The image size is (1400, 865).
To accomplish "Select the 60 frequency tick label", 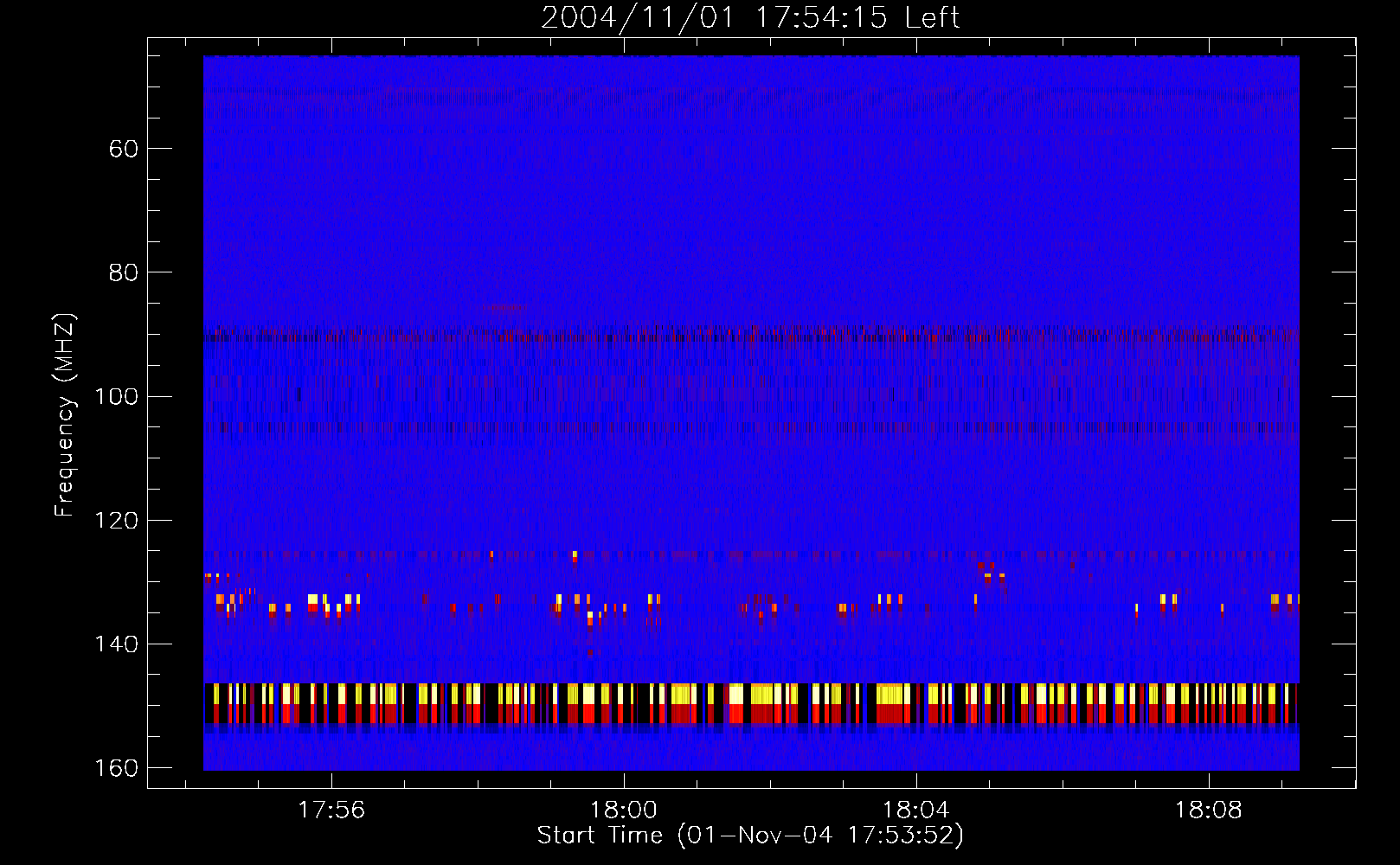I will click(x=124, y=149).
